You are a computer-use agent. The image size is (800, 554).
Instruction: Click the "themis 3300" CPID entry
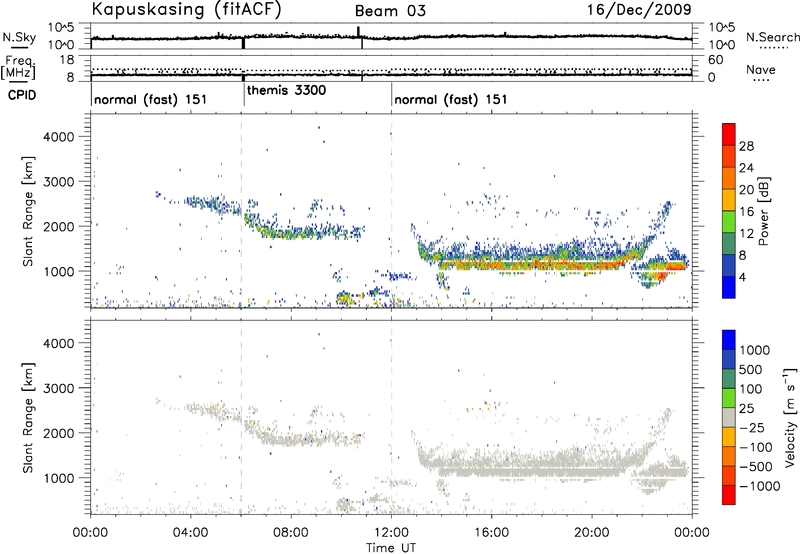point(286,91)
